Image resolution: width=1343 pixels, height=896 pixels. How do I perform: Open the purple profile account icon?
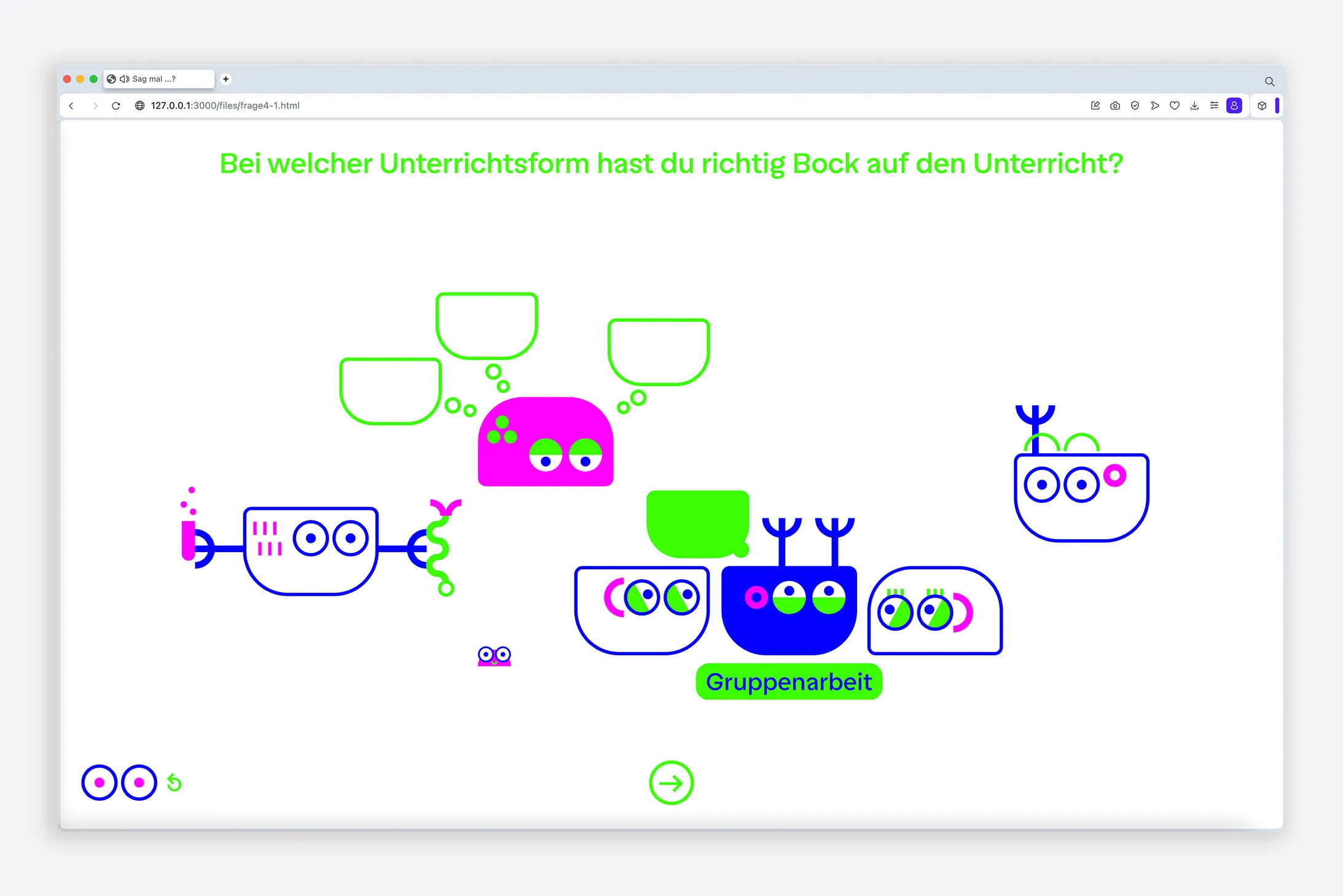pyautogui.click(x=1234, y=106)
